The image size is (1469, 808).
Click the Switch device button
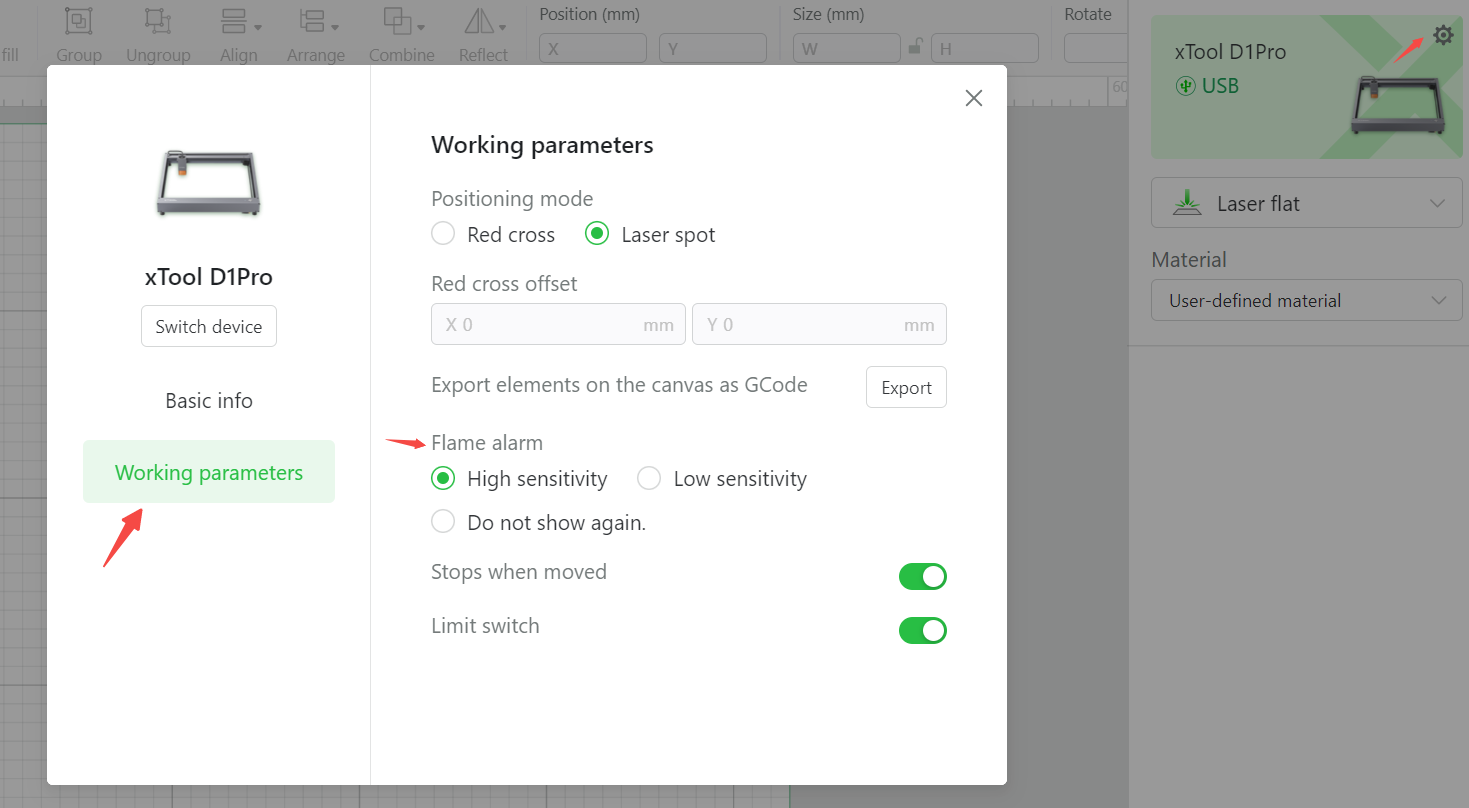click(209, 327)
